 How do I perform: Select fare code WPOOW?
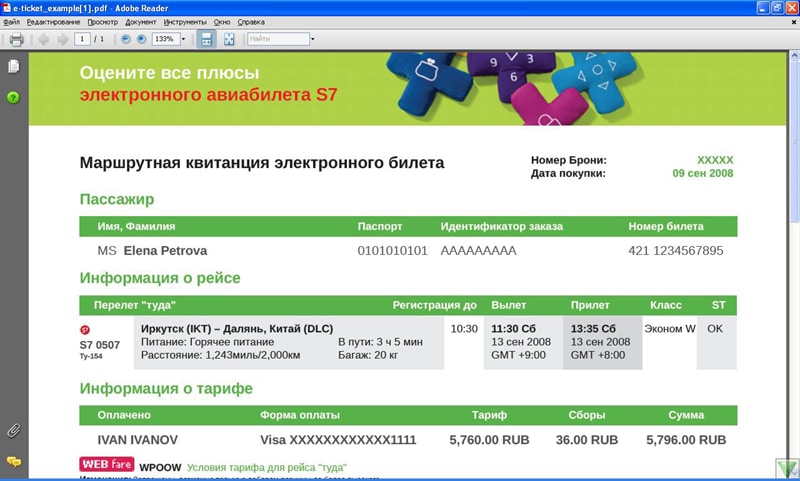click(160, 467)
